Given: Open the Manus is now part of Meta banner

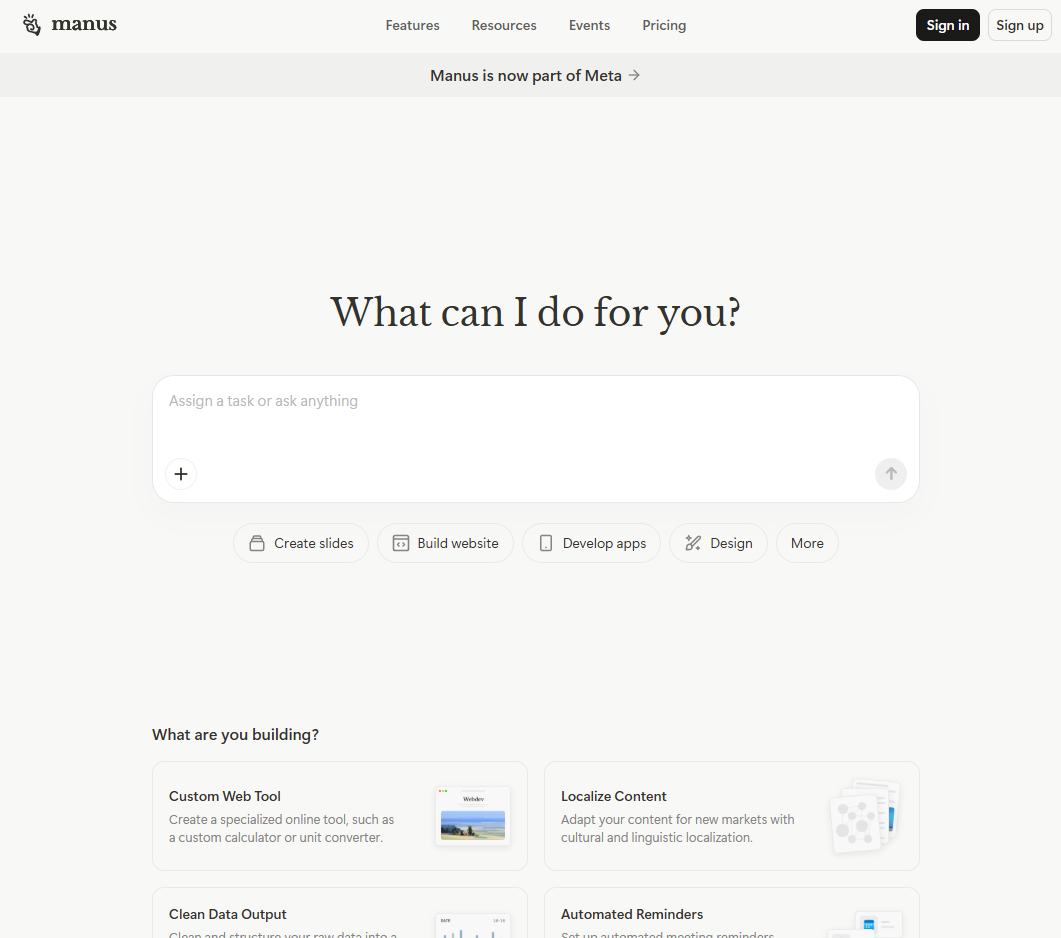Looking at the screenshot, I should 526,75.
